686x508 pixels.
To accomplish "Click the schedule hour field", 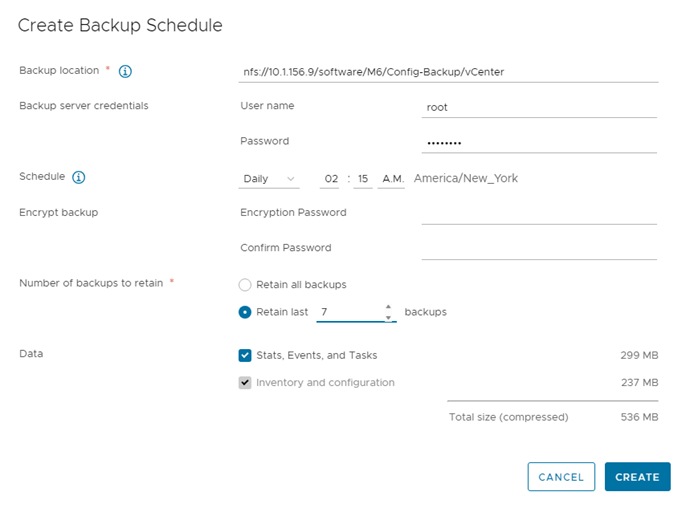I will [x=331, y=179].
